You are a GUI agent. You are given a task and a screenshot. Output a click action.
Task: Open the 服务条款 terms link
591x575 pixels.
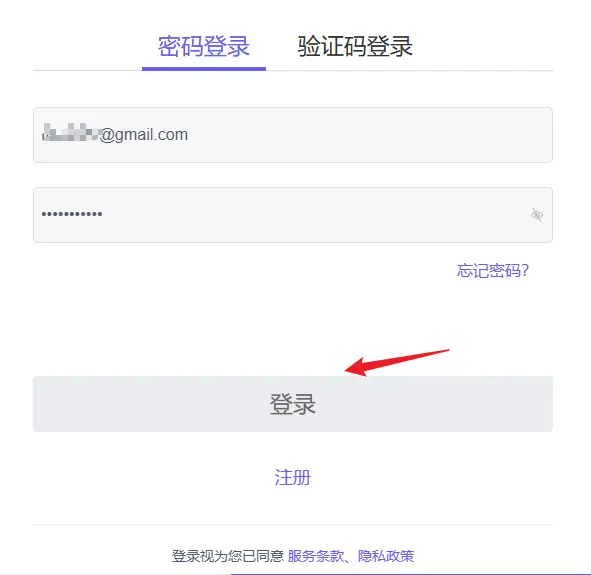point(316,556)
